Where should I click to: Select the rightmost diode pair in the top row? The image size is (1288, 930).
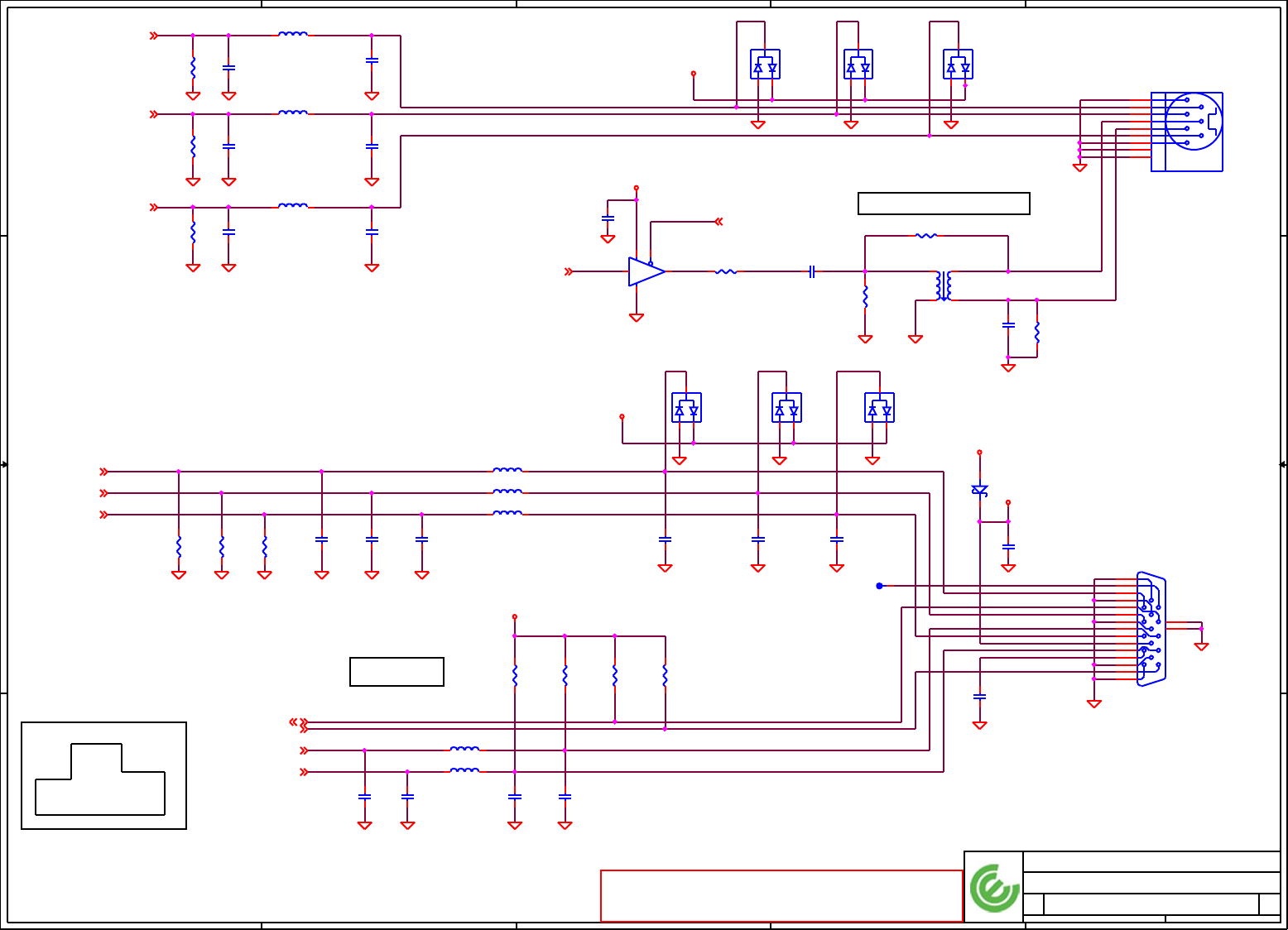tap(958, 65)
